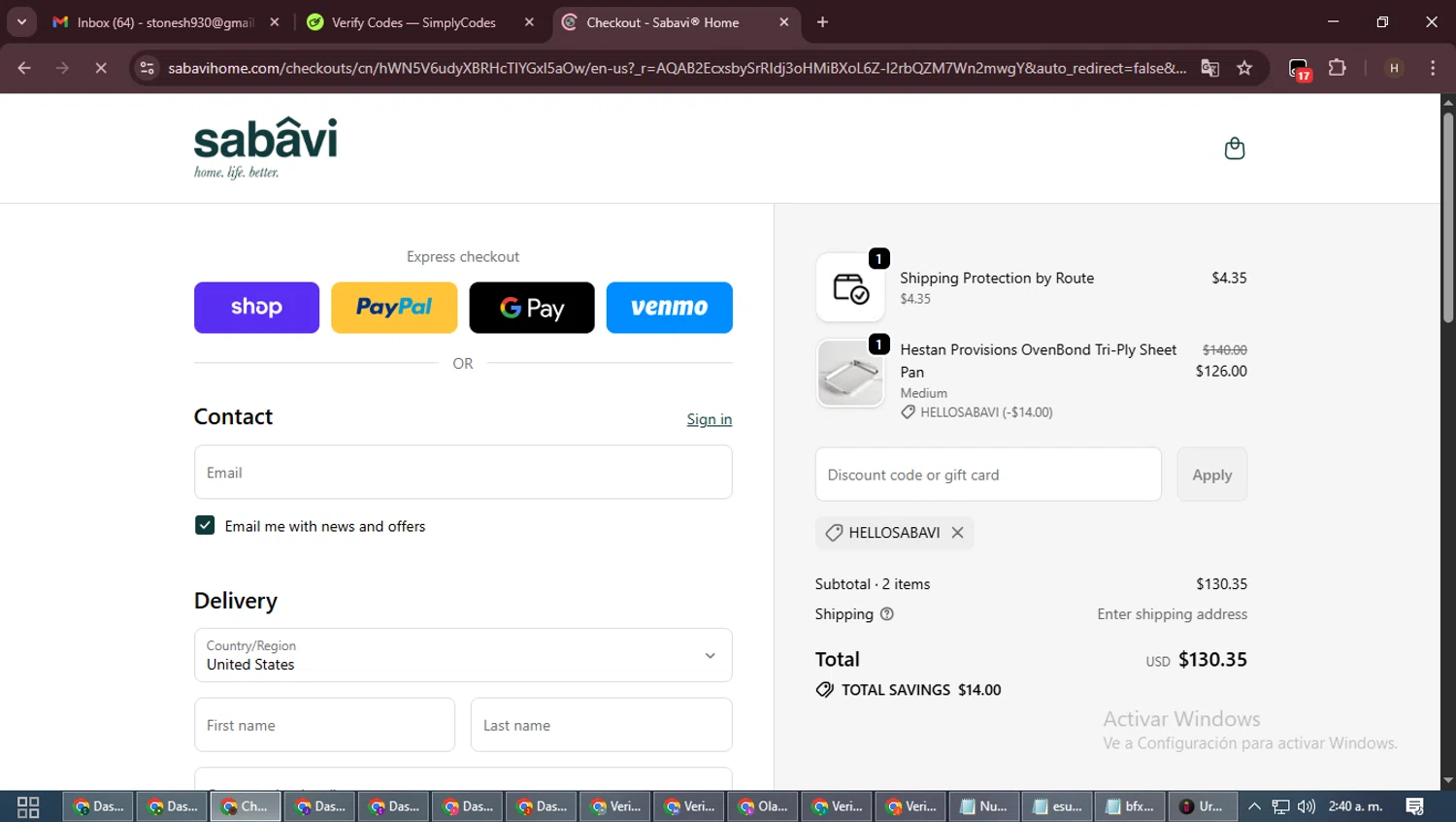Open the network tray icon
Viewport: 1456px width, 822px height.
1281,806
